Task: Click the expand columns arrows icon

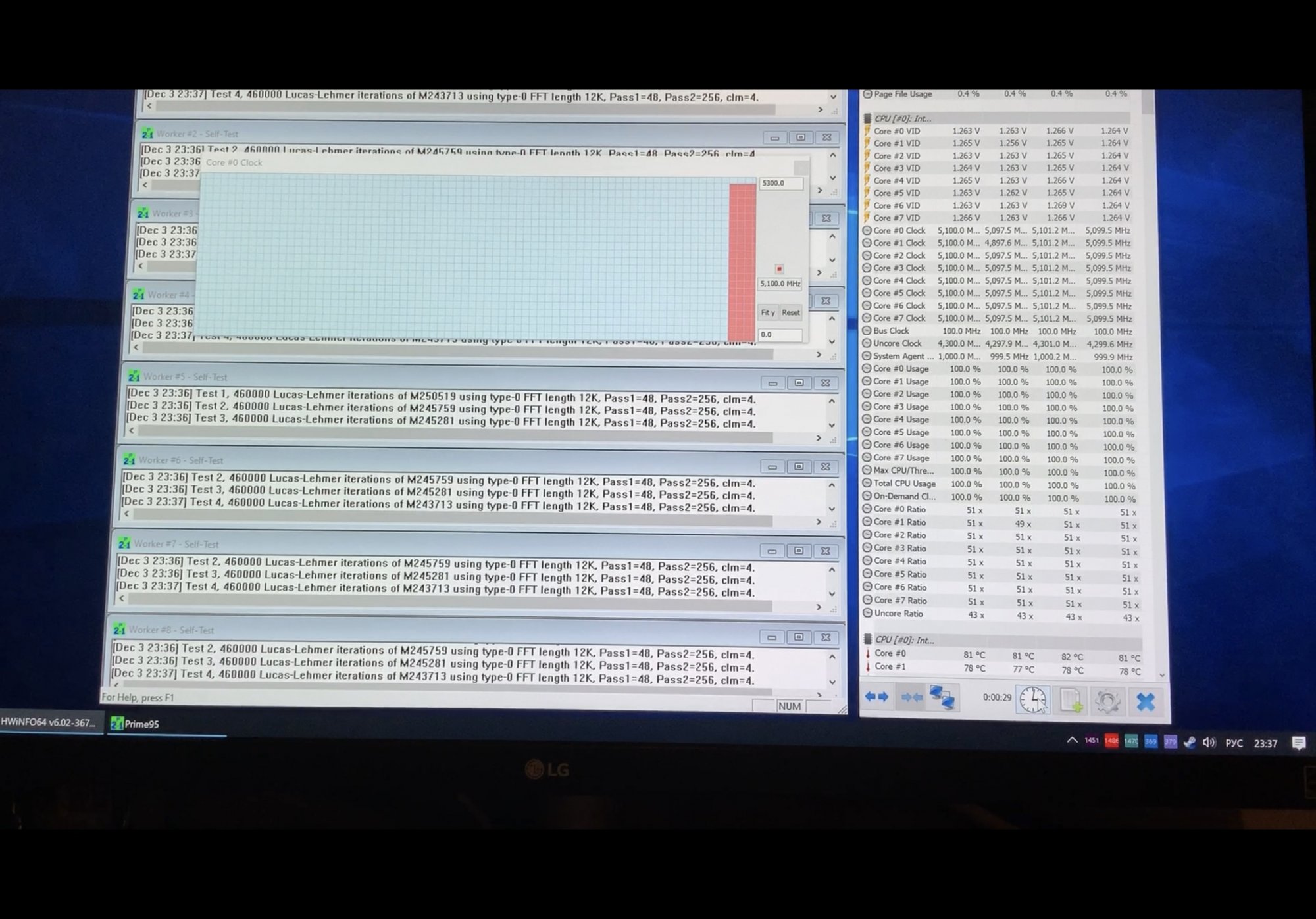Action: (876, 697)
